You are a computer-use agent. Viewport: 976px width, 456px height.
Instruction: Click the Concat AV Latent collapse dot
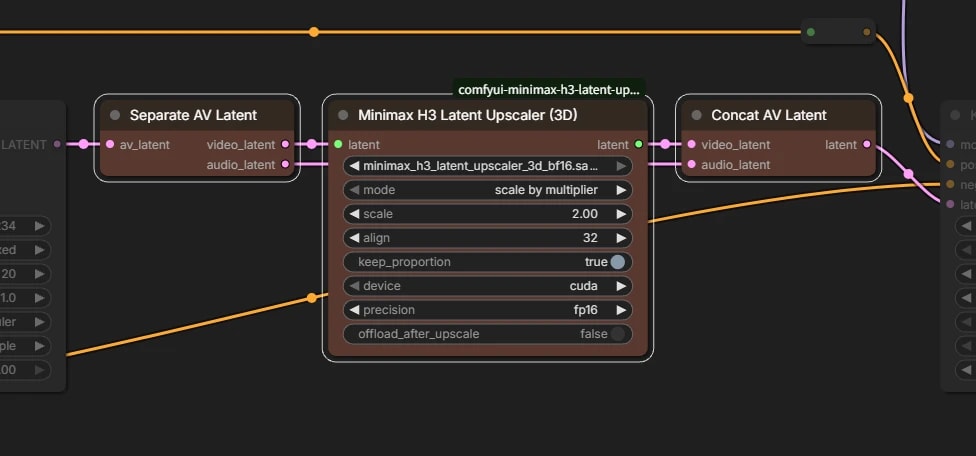(697, 115)
